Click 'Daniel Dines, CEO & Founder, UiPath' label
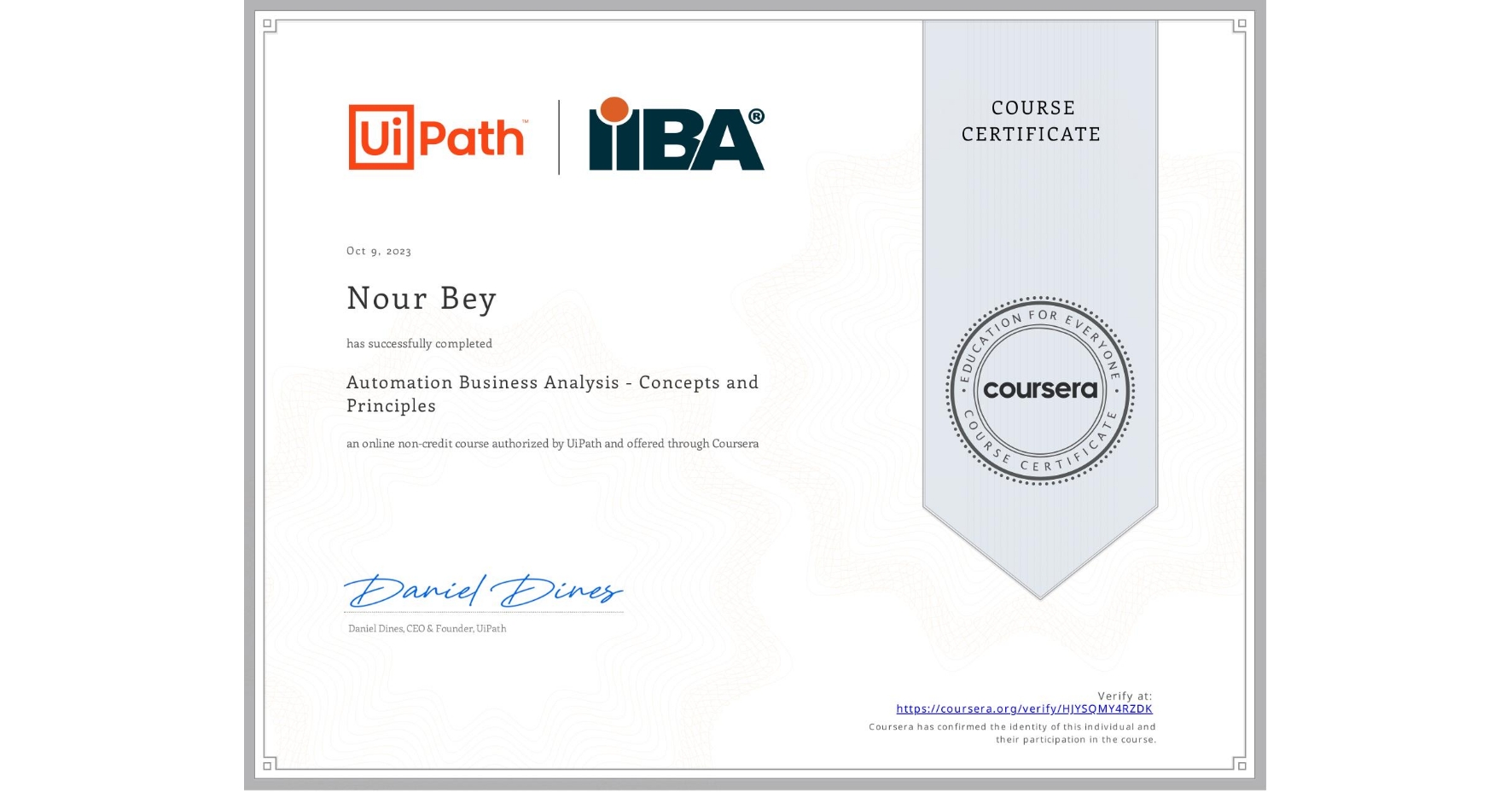 click(x=426, y=628)
